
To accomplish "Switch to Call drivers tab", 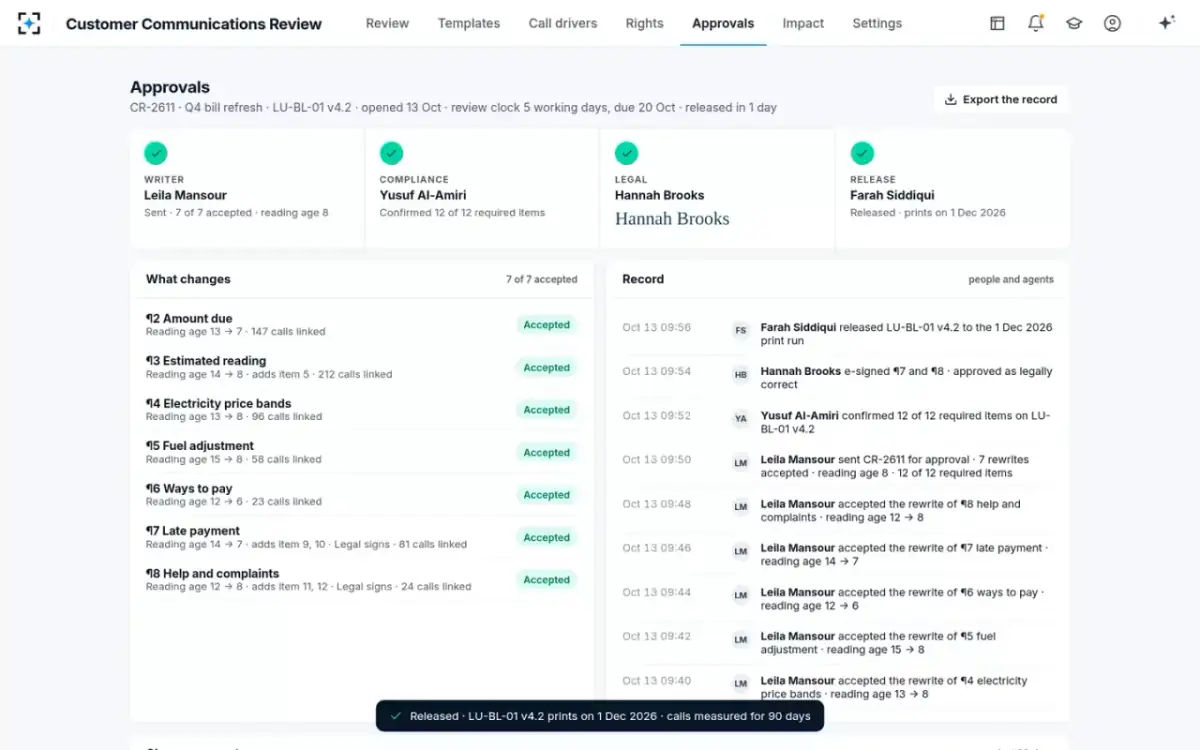I will (563, 23).
